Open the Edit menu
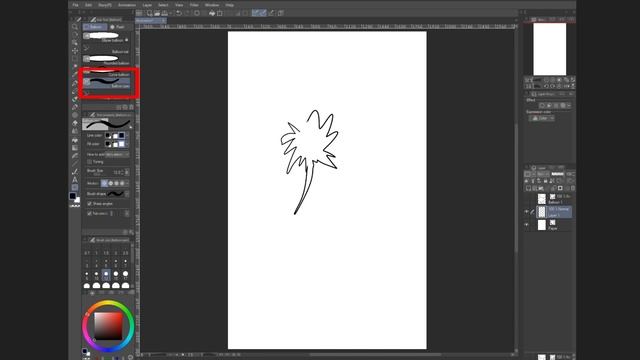Image resolution: width=640 pixels, height=360 pixels. [89, 5]
